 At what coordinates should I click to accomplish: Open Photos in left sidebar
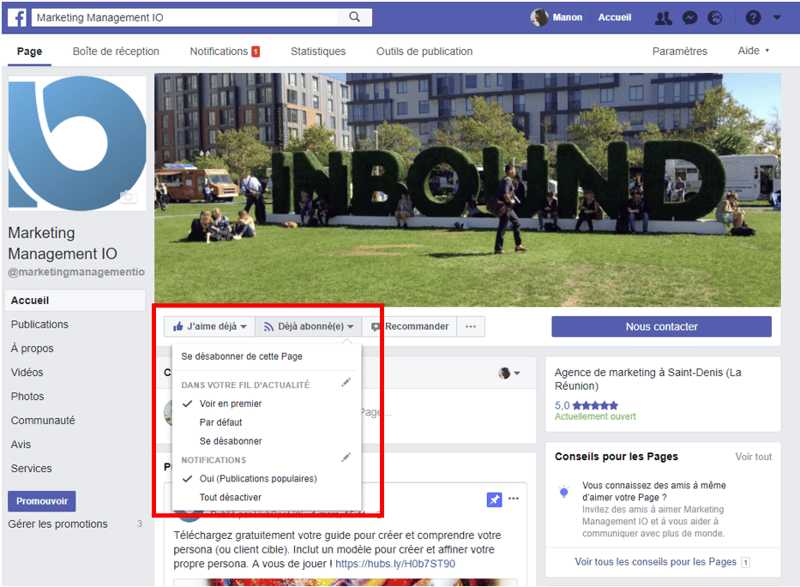pos(28,396)
